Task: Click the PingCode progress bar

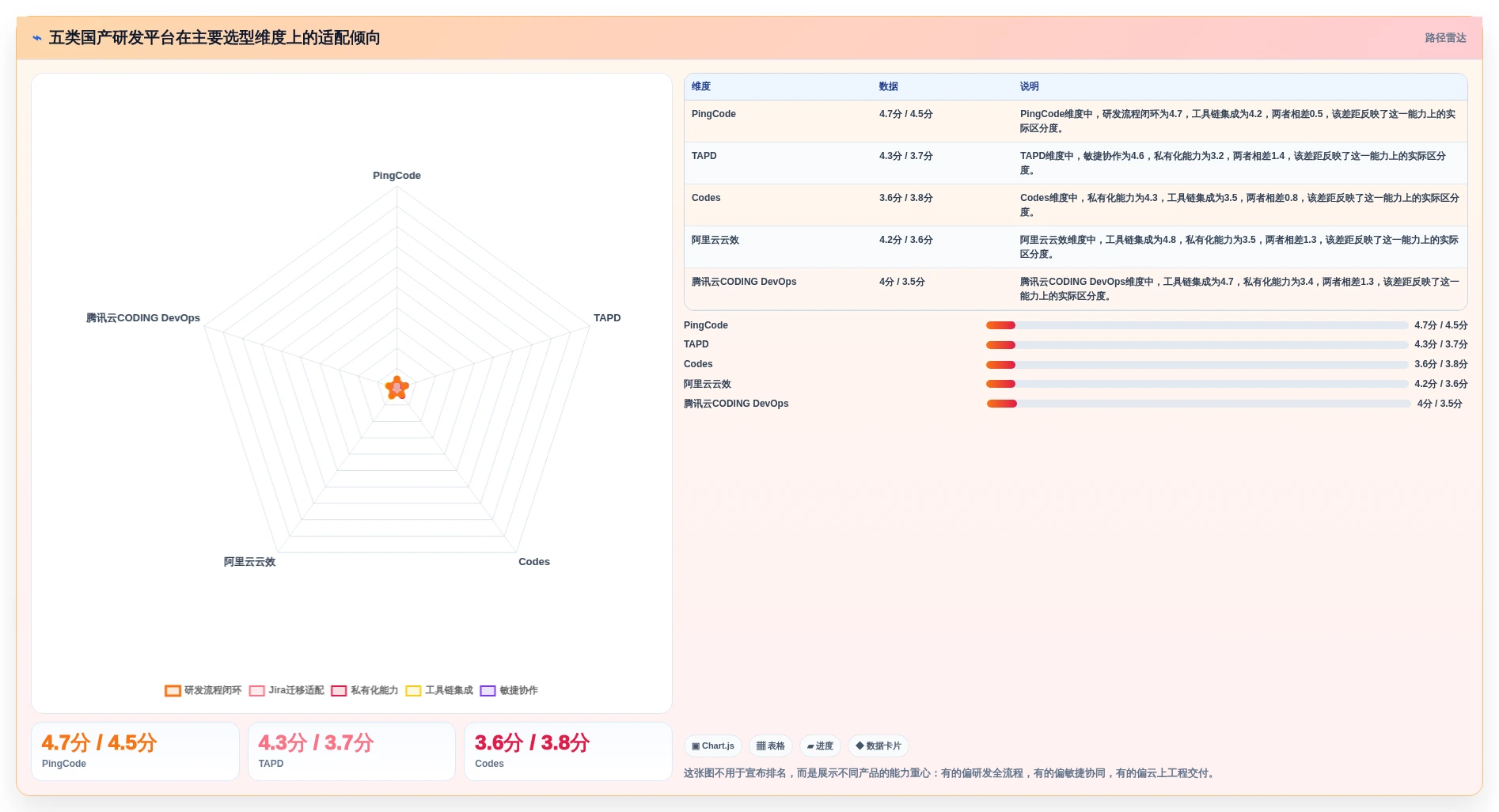Action: coord(1197,325)
